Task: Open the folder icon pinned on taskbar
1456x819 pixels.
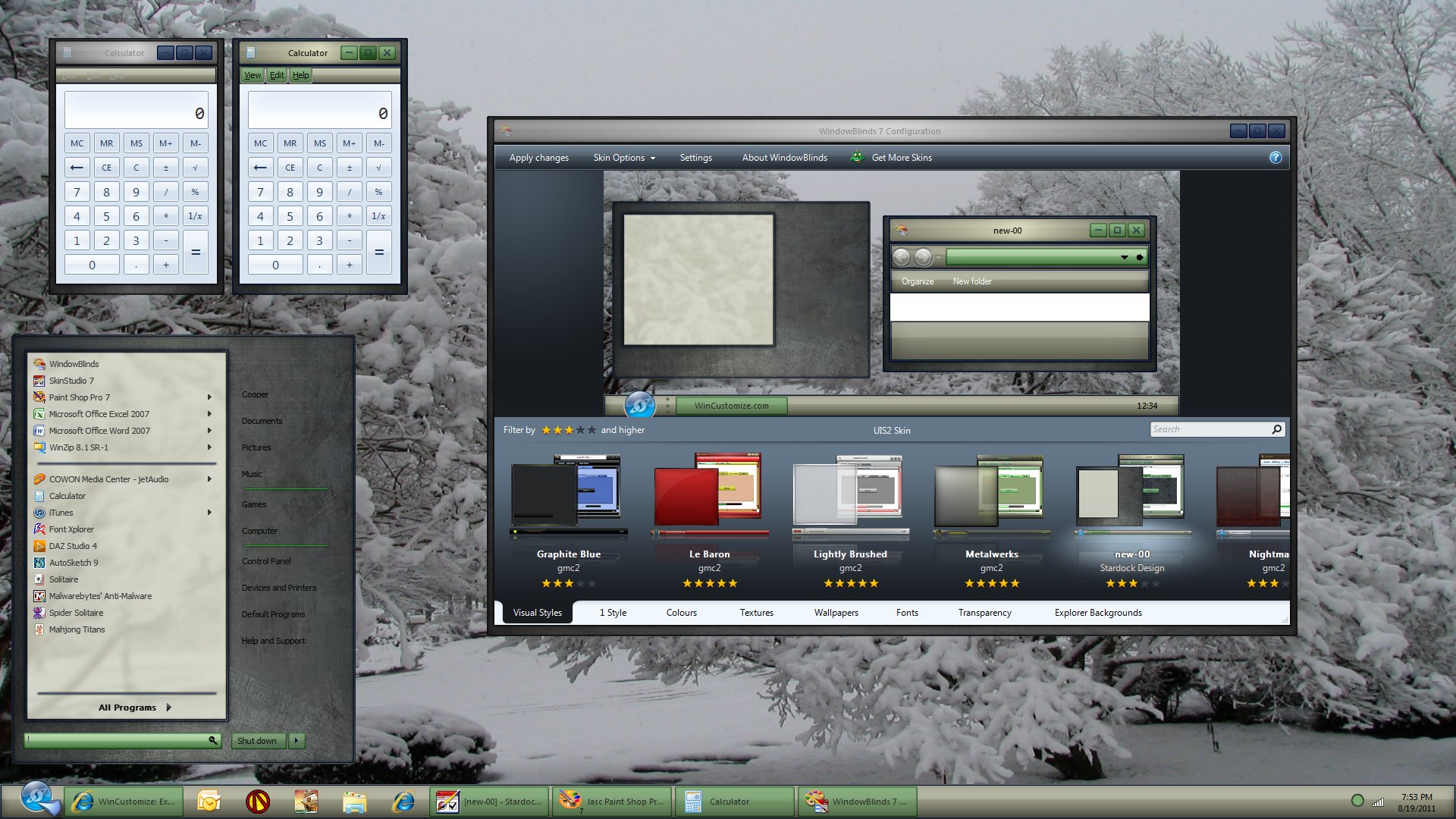Action: coord(354,801)
